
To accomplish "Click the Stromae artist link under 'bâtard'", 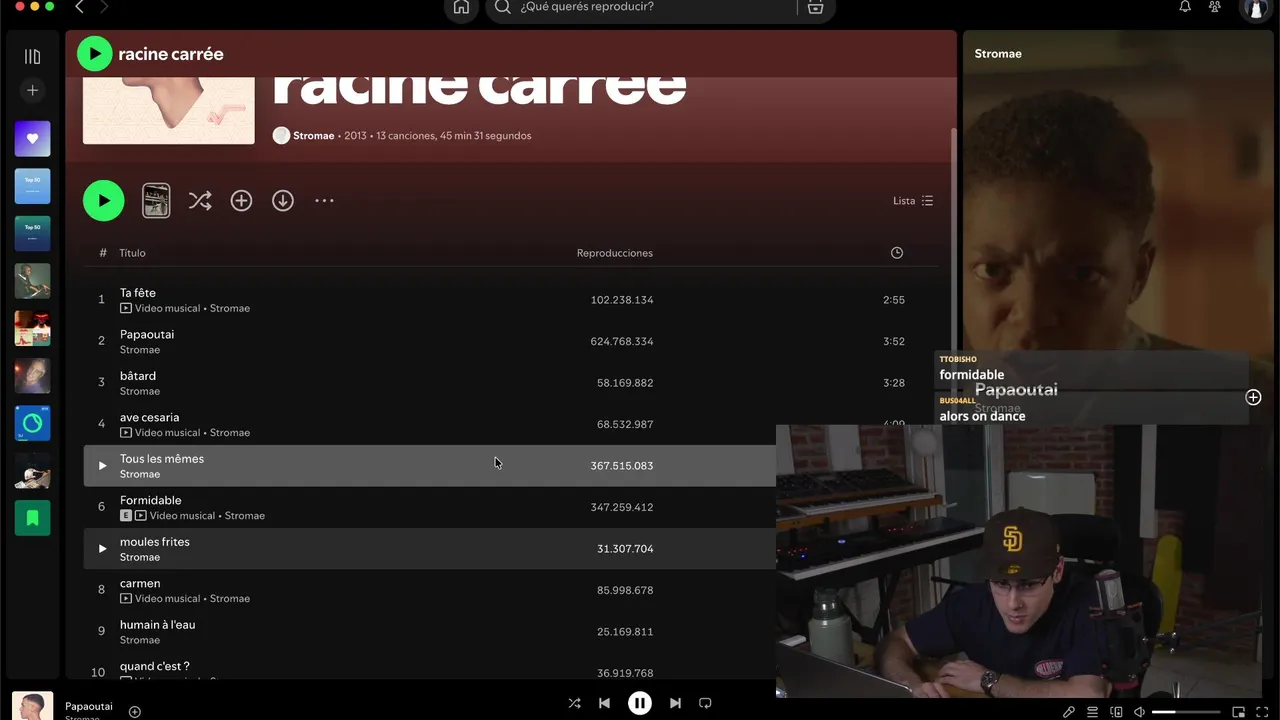I will pos(140,392).
